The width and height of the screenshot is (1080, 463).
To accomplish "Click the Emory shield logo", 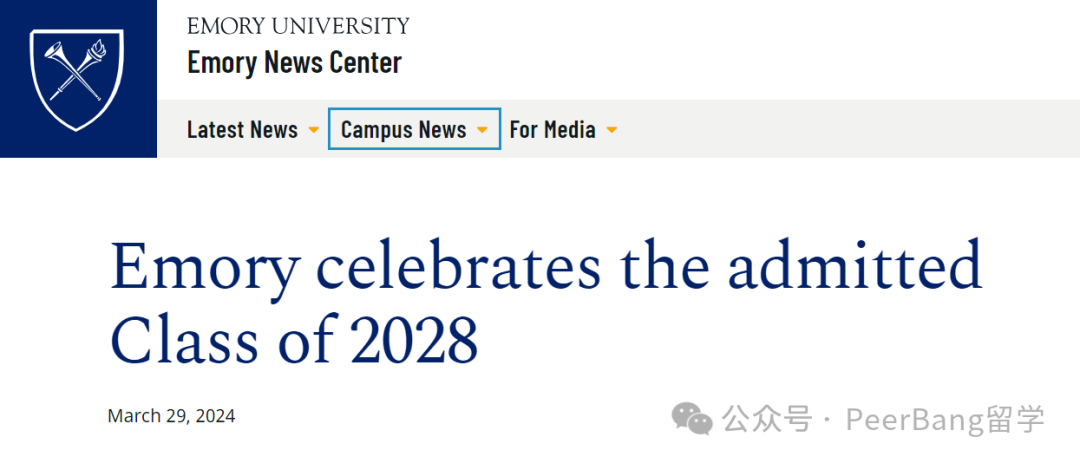I will (x=77, y=79).
